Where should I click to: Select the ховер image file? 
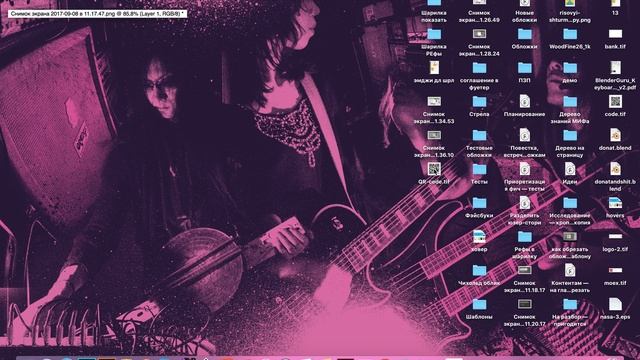coord(479,236)
